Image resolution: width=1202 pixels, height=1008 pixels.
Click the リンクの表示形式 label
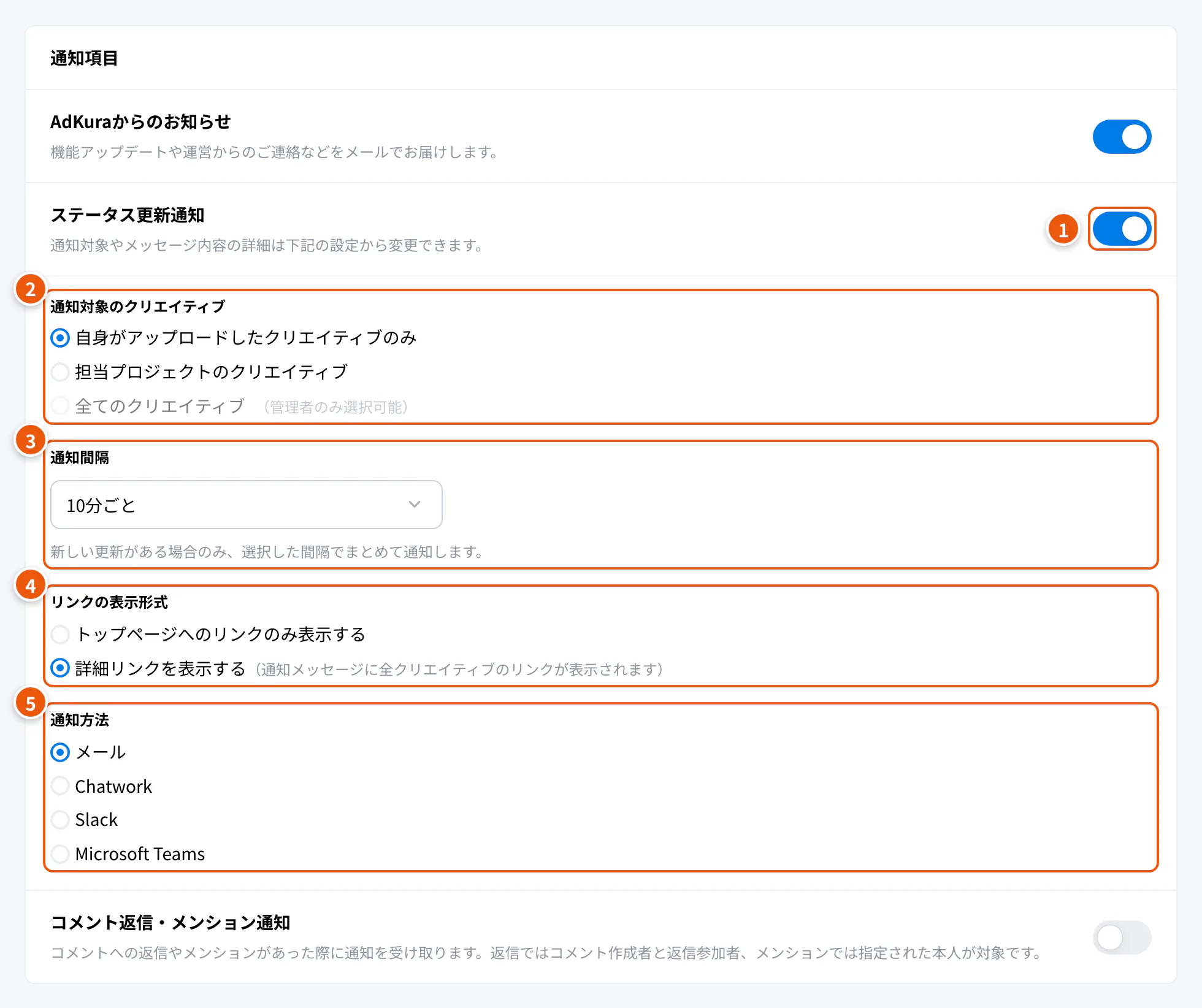(109, 603)
